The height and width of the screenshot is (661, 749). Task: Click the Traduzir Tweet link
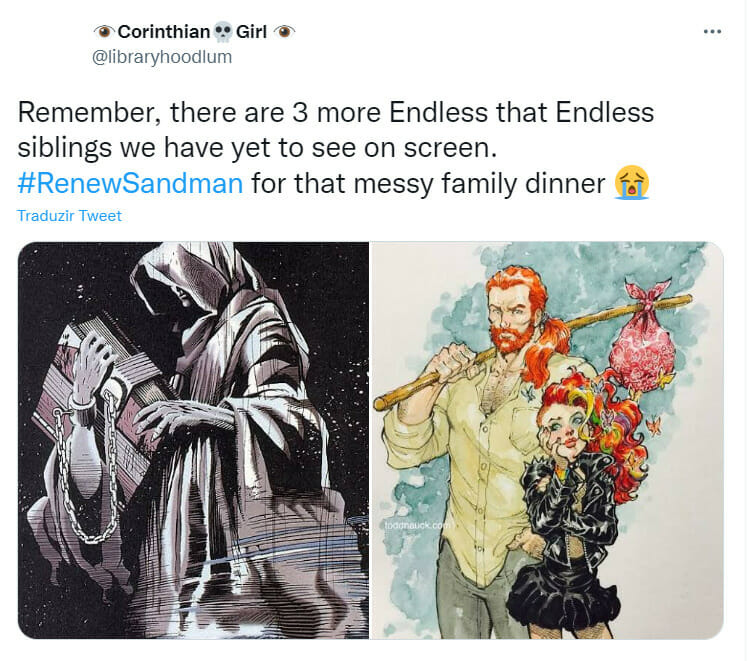click(69, 216)
